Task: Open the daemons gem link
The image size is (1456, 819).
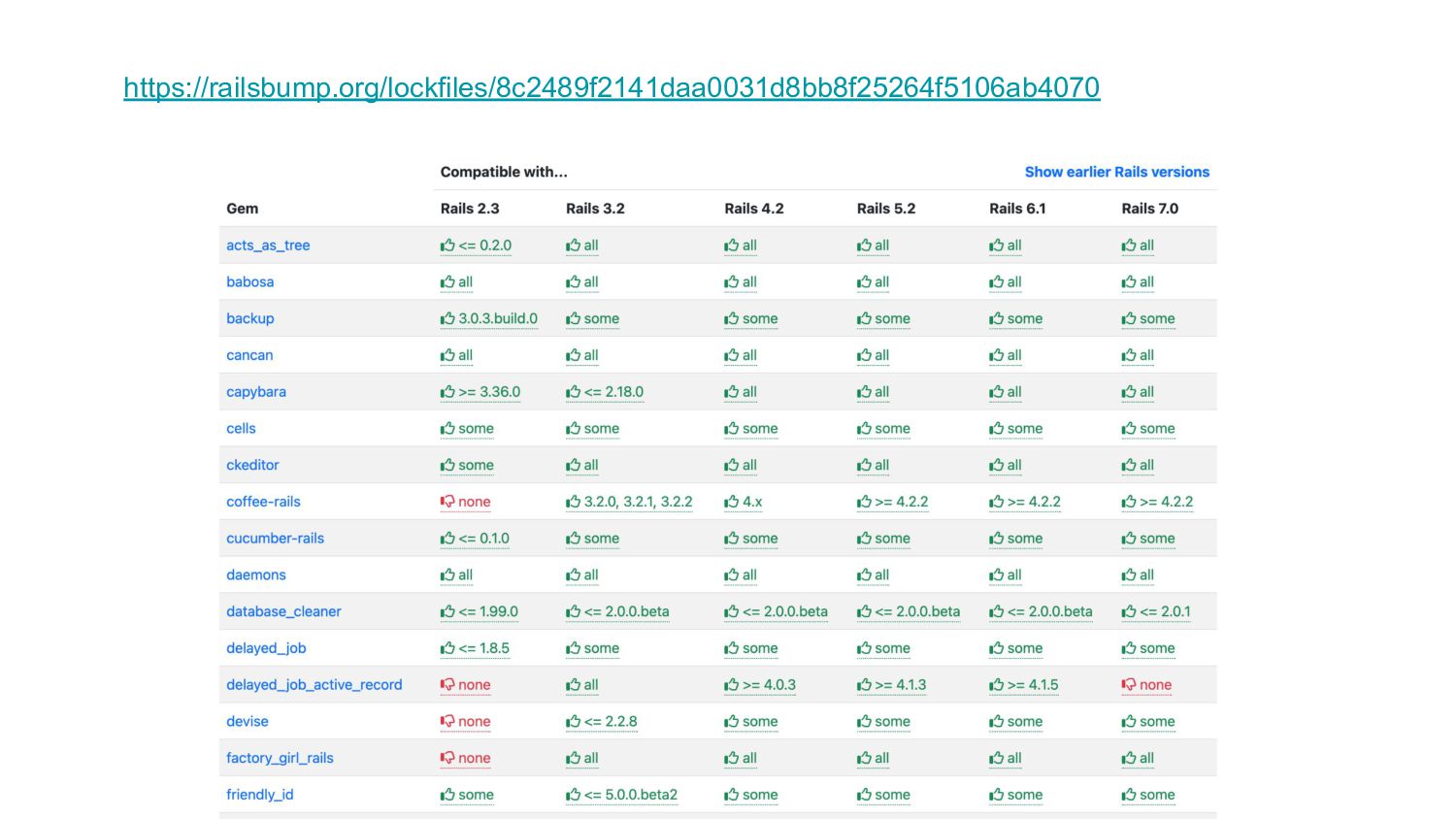Action: [x=256, y=574]
